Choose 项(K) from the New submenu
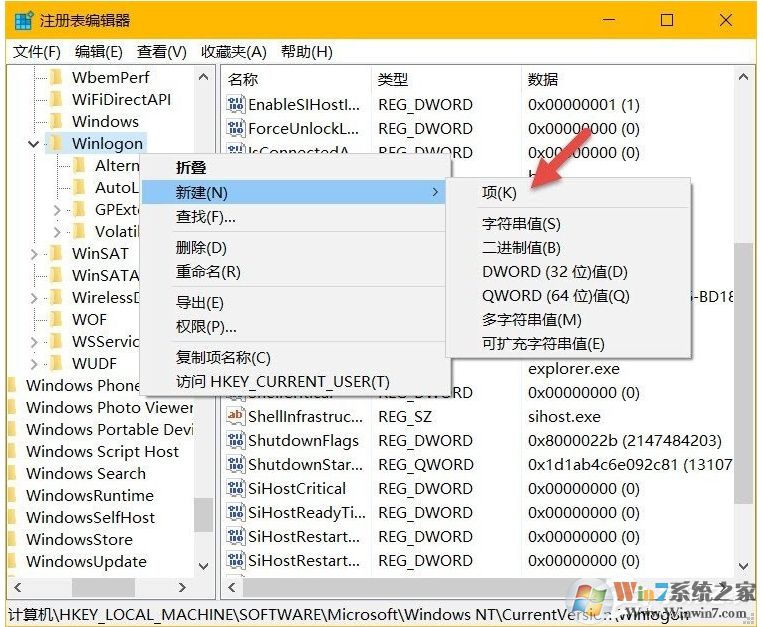763x627 pixels. coord(499,193)
